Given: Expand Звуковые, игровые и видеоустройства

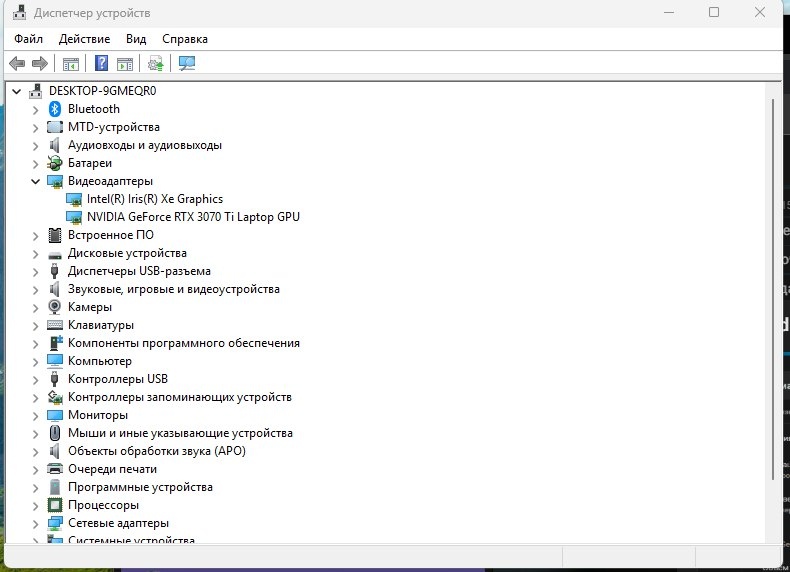Looking at the screenshot, I should click(35, 290).
